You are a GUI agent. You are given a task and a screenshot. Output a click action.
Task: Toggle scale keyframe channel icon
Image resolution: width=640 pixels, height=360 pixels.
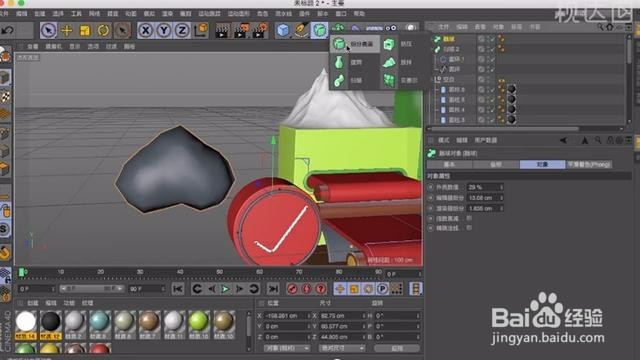(354, 289)
